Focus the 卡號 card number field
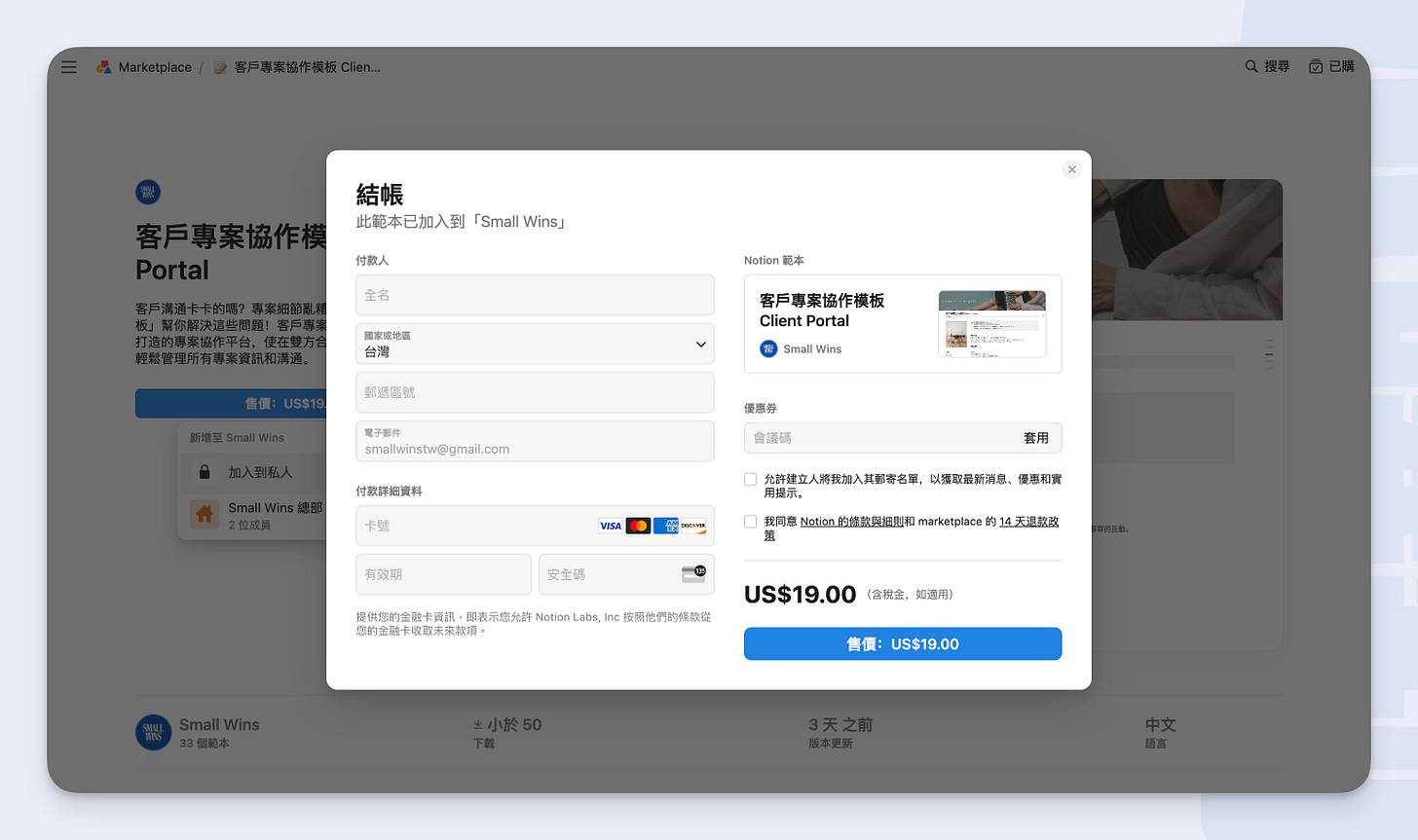The height and width of the screenshot is (840, 1418). pyautogui.click(x=535, y=526)
